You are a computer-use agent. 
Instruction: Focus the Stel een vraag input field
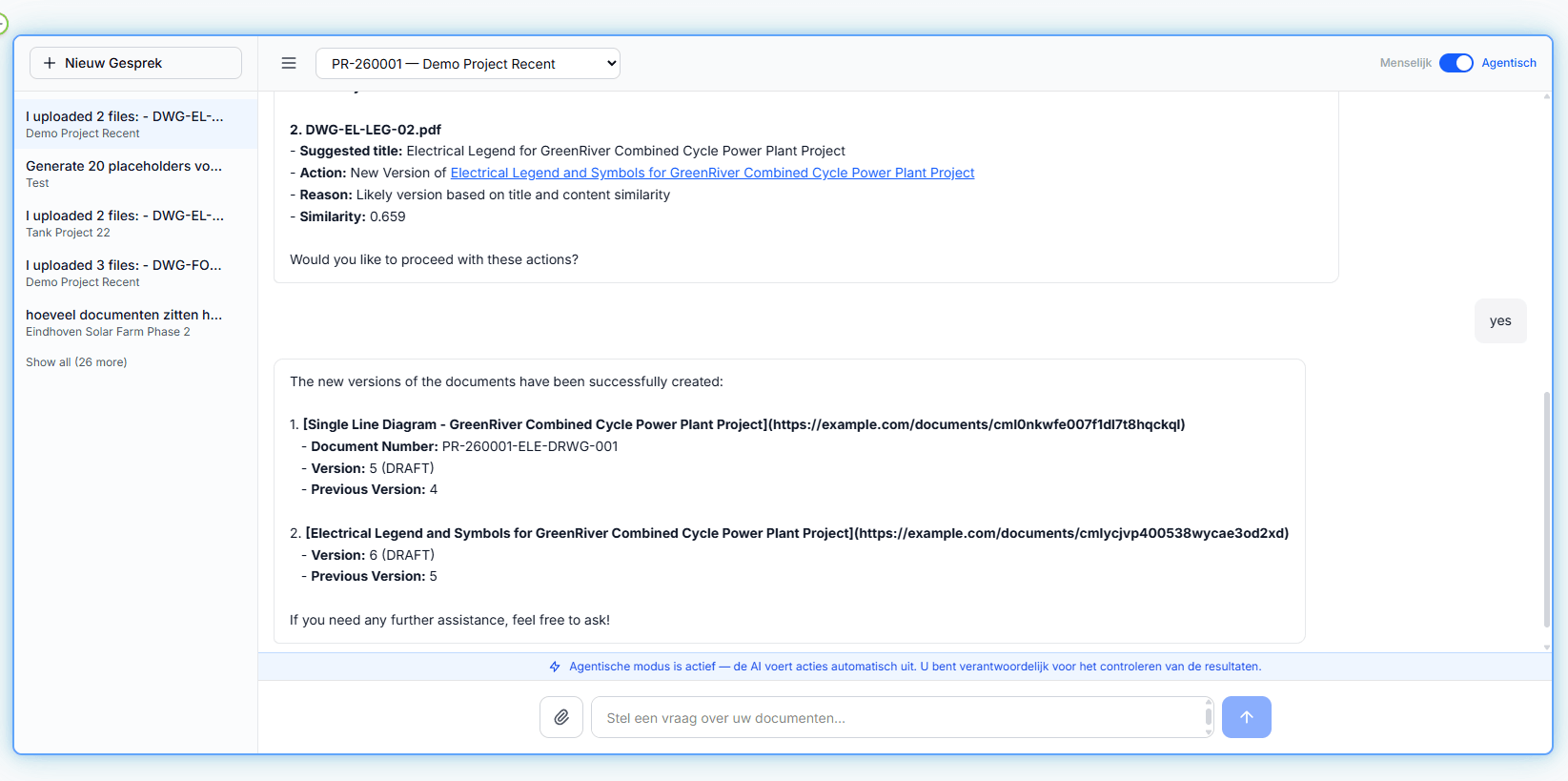pyautogui.click(x=896, y=717)
